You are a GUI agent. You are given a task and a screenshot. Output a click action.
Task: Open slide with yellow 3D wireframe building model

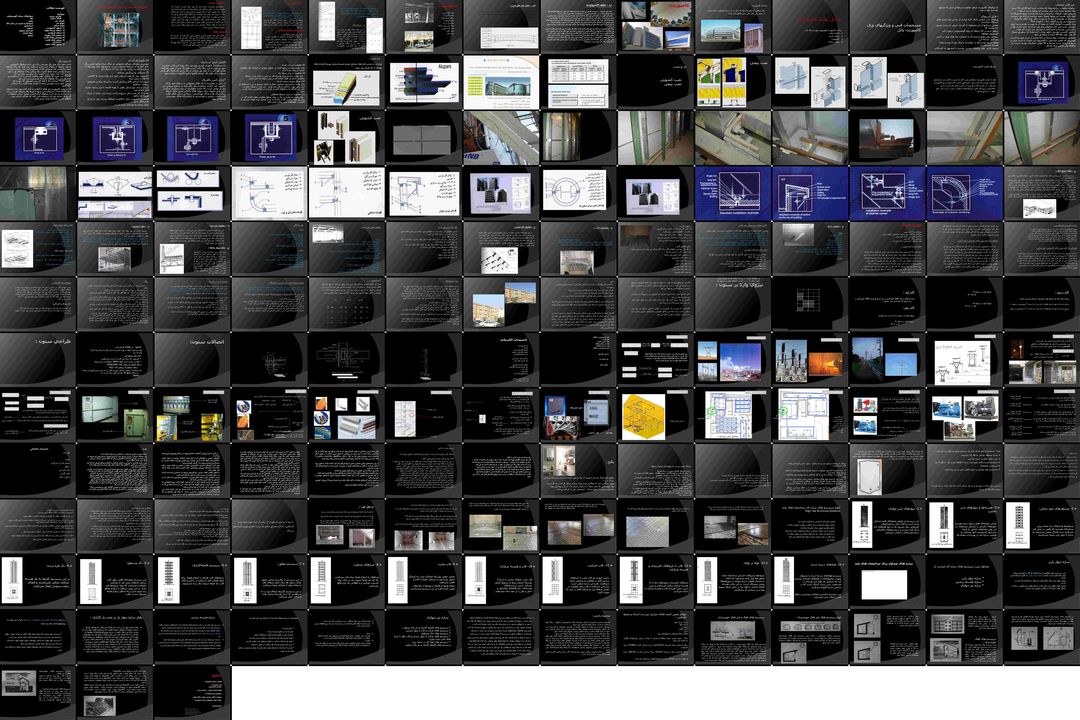click(x=655, y=415)
